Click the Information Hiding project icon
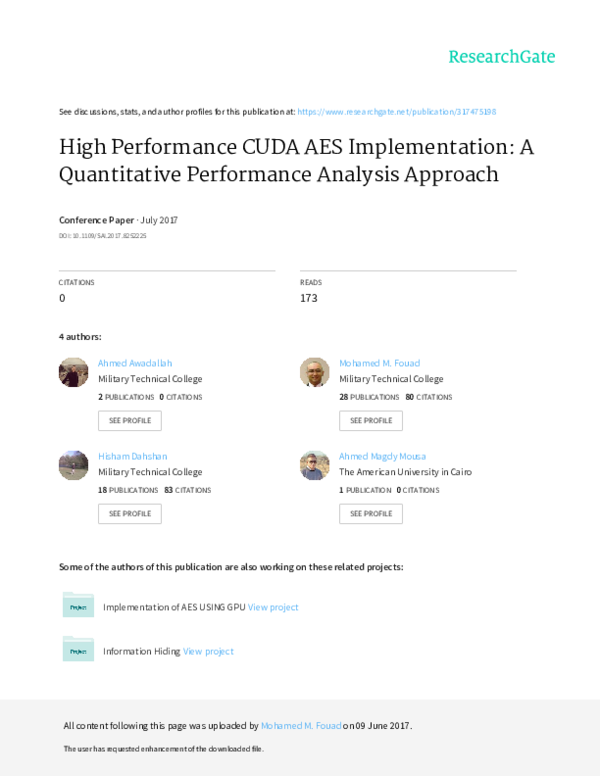This screenshot has width=600, height=776. click(78, 650)
